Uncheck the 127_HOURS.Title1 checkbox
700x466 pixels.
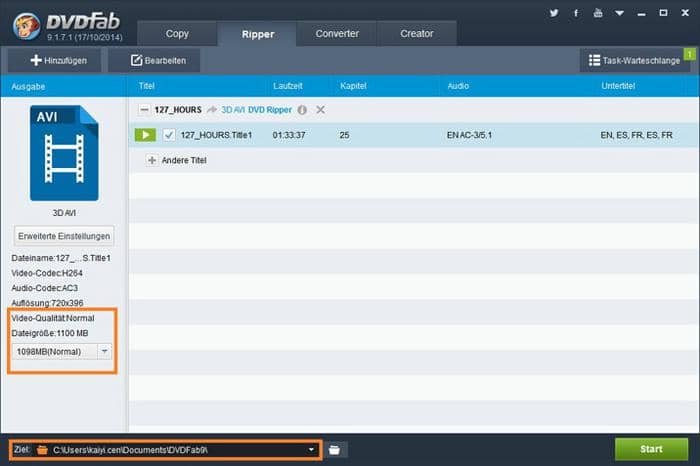click(x=169, y=135)
